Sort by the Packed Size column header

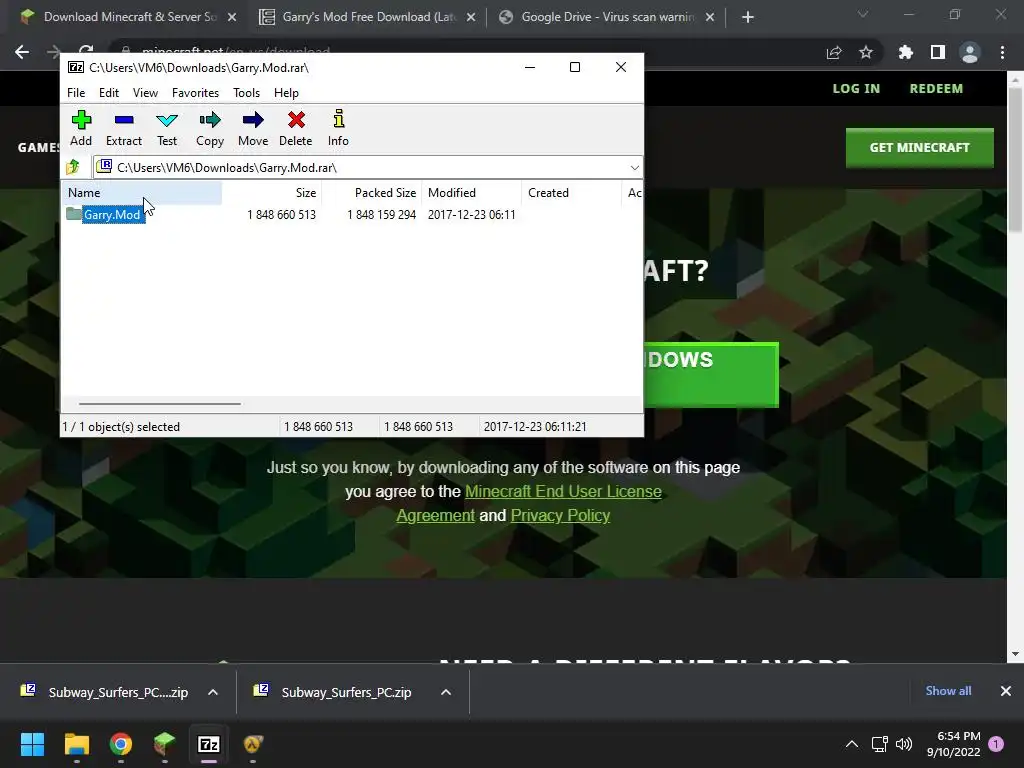coord(371,193)
